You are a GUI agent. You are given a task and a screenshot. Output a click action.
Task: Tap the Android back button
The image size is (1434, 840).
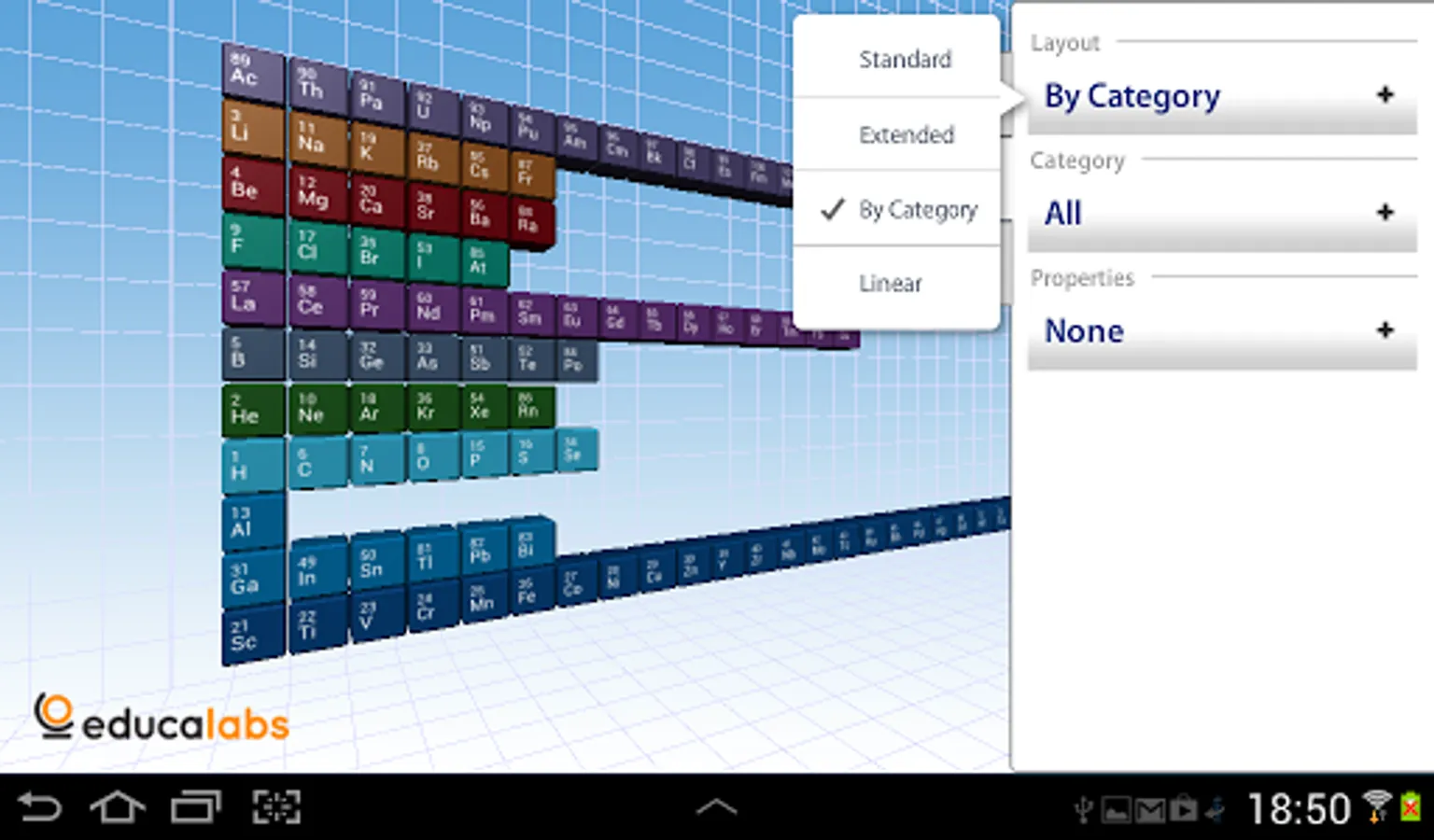40,807
